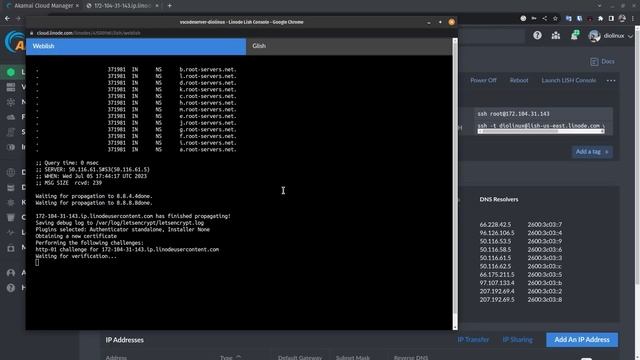This screenshot has width=640, height=360.
Task: Click IP Sharing link
Action: [518, 340]
